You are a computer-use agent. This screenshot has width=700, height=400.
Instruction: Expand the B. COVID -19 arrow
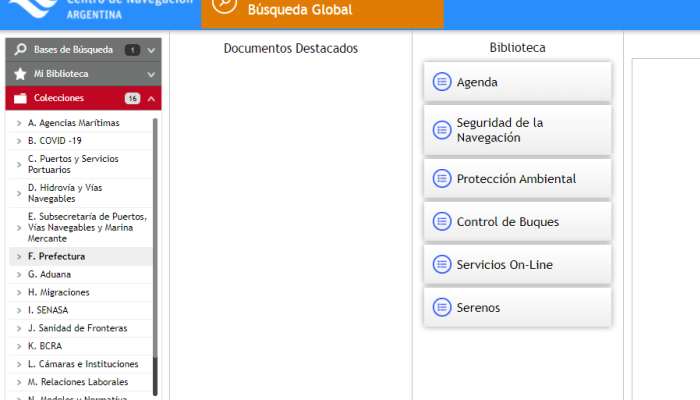[19, 141]
